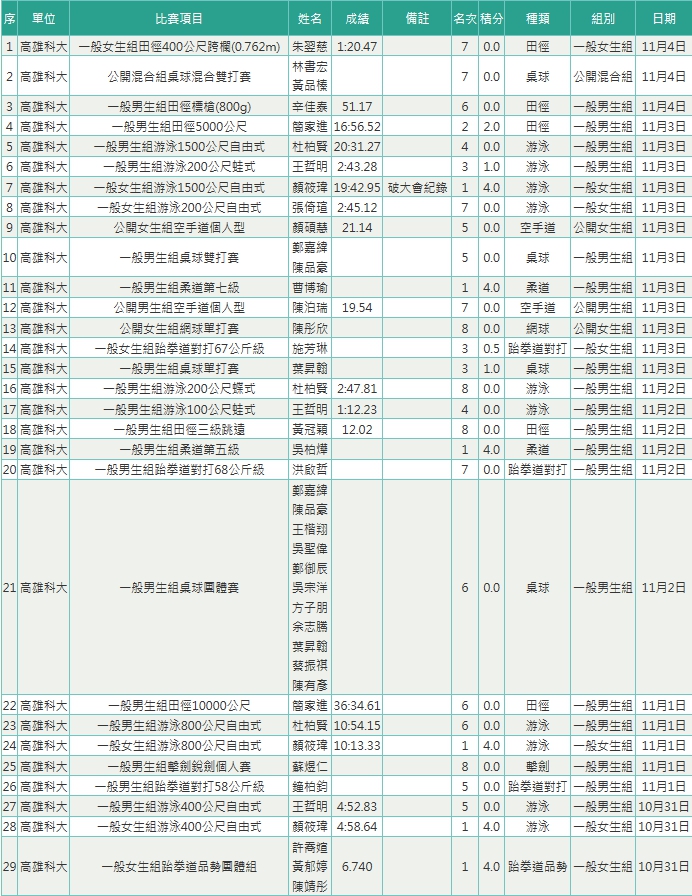The image size is (692, 896).
Task: Select event 一般男生組桌球雙打賽
Action: (x=179, y=258)
